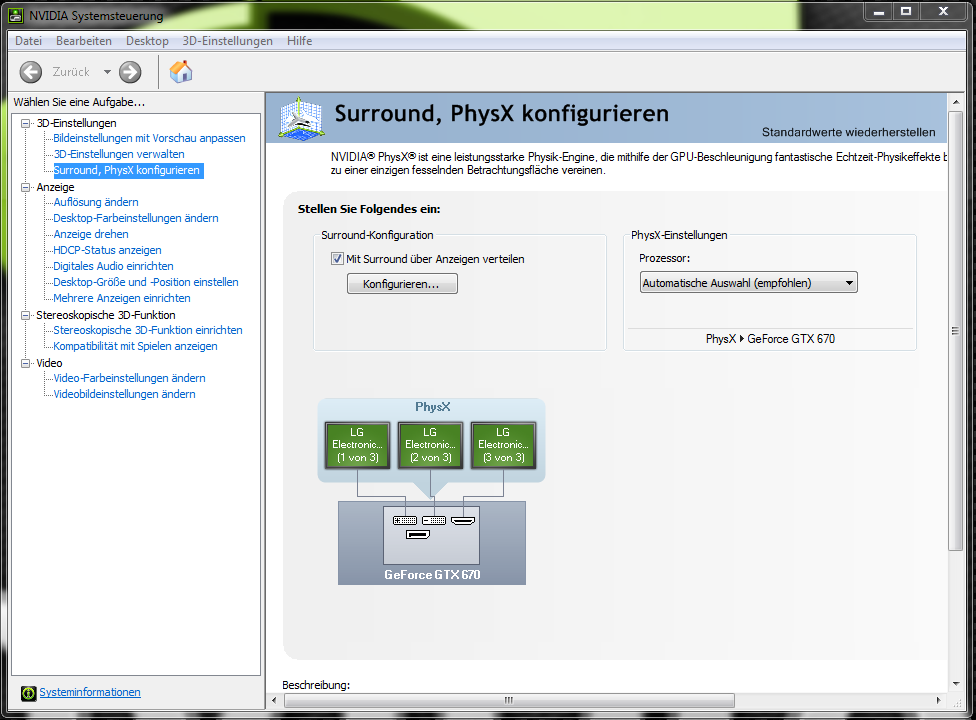Collapse the 3D-Einstellungen tree node
Image resolution: width=976 pixels, height=720 pixels.
click(26, 123)
